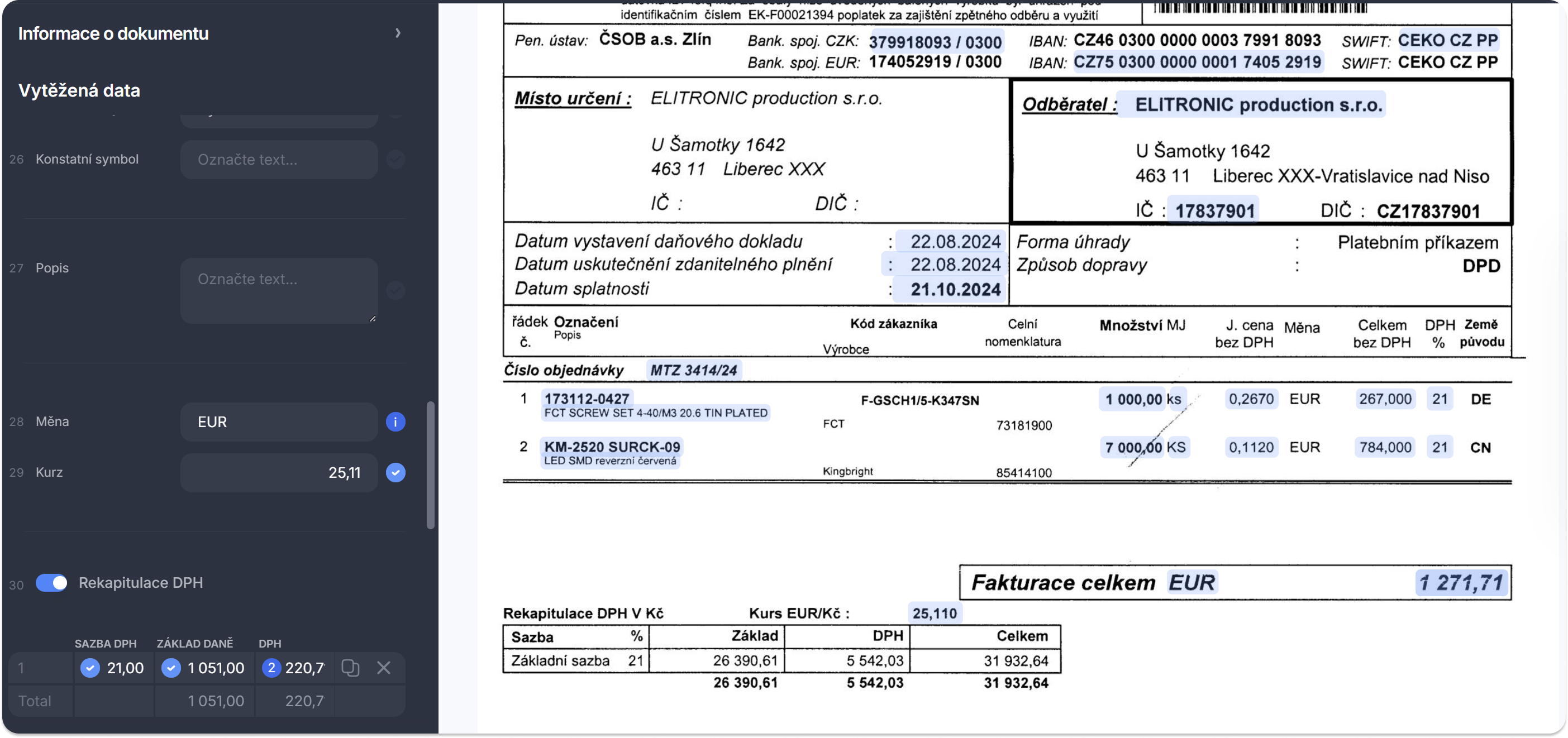Click the blue checkmark beside Kurz field

click(395, 472)
